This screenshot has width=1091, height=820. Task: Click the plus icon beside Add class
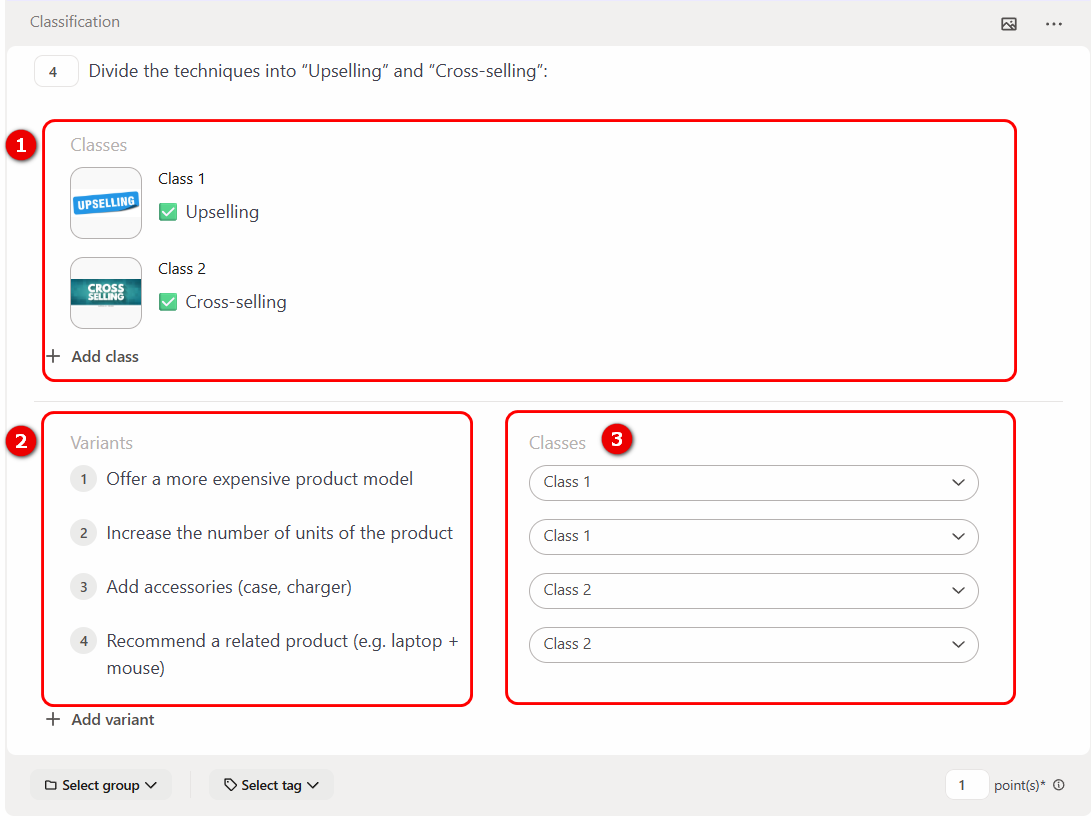pos(54,356)
